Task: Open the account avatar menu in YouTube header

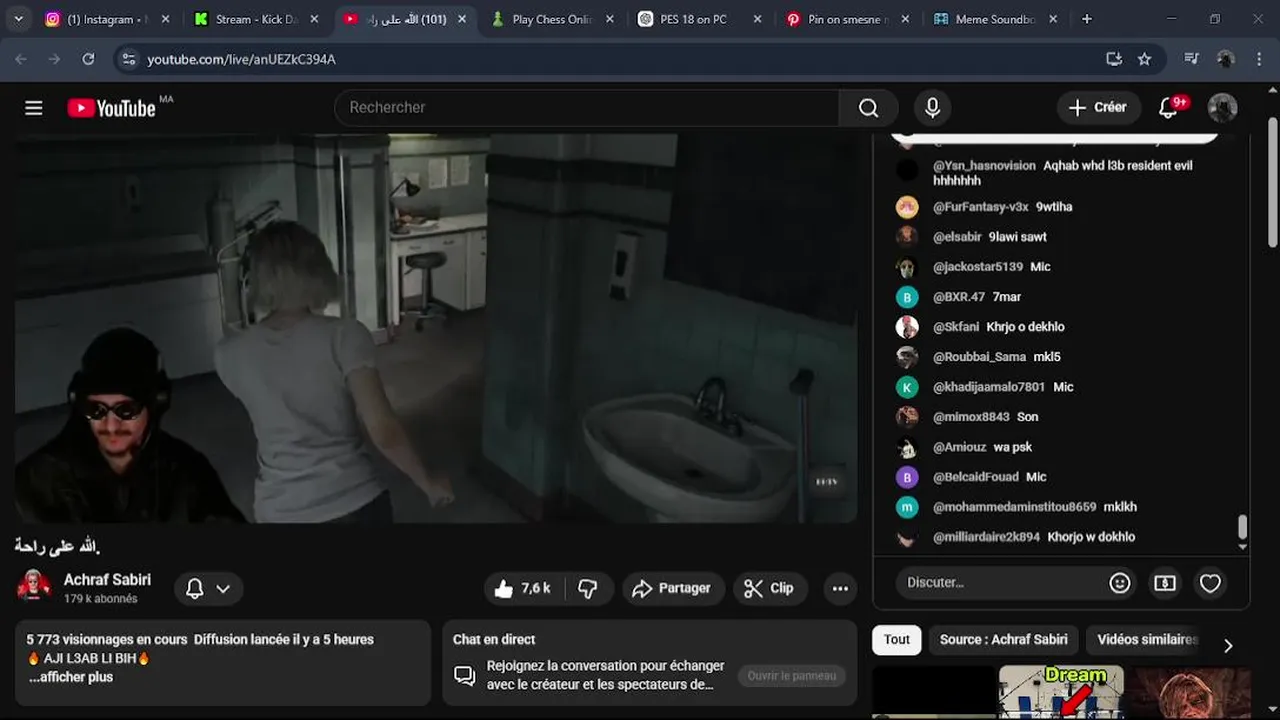Action: click(x=1222, y=108)
